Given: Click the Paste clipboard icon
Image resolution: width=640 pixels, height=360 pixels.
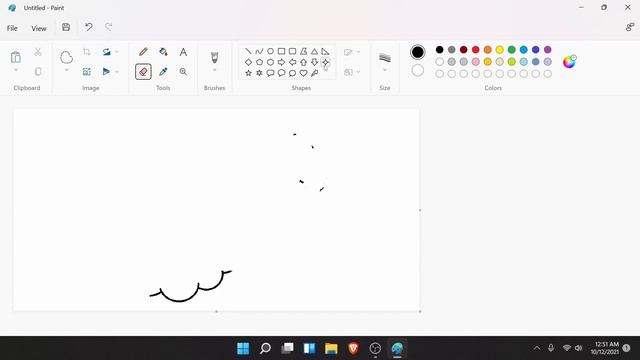Looking at the screenshot, I should click(16, 57).
